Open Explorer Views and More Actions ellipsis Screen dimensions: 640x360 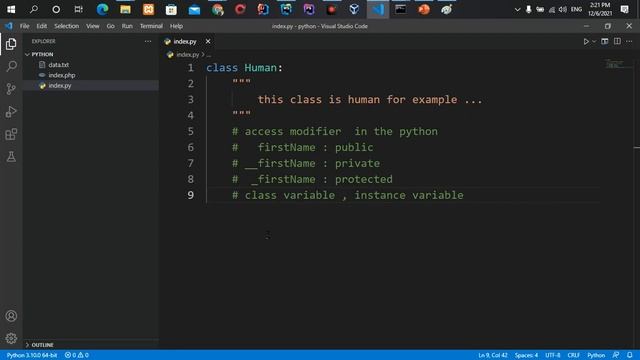(x=148, y=41)
